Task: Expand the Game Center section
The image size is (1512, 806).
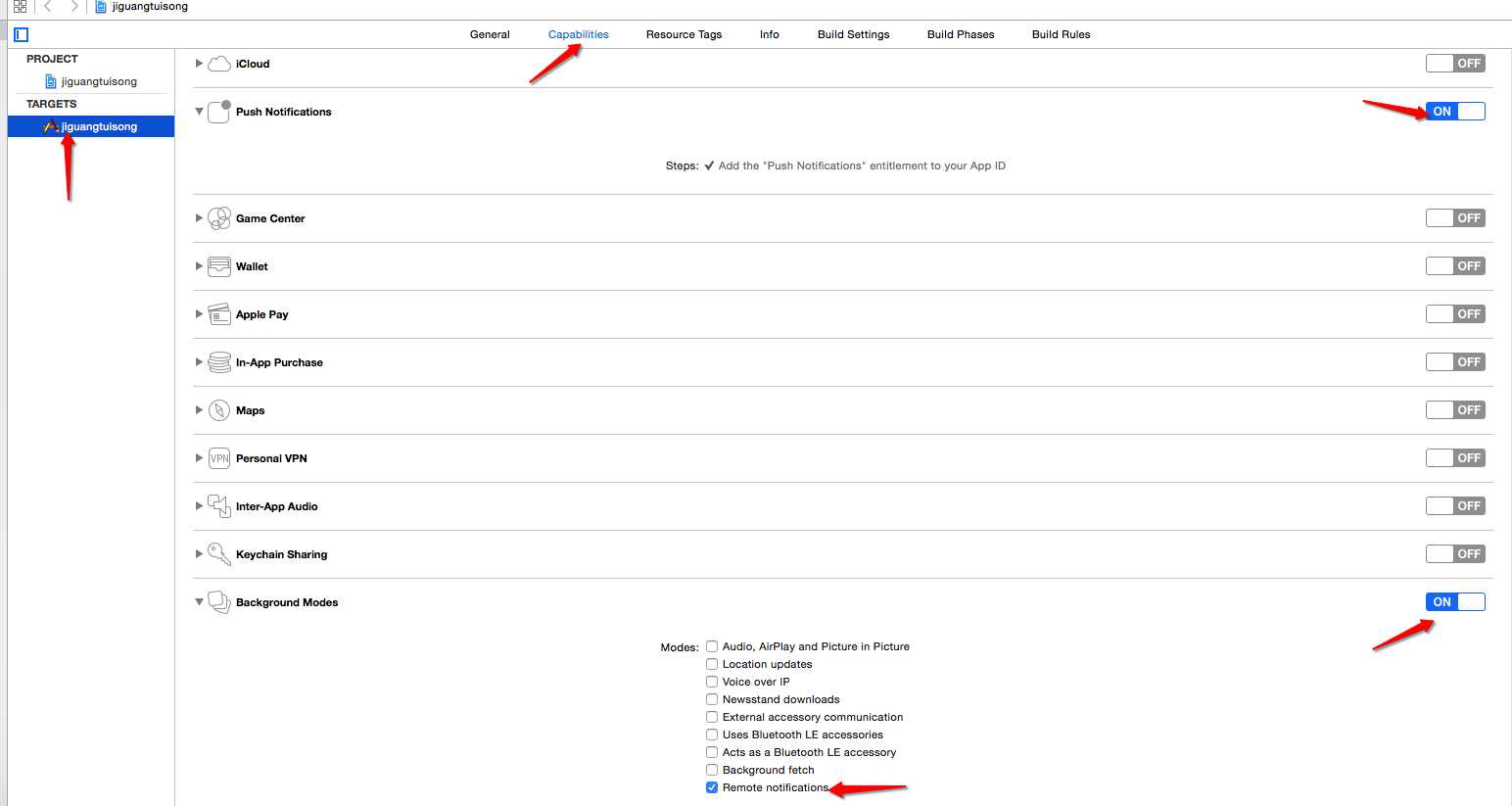Action: [x=199, y=218]
